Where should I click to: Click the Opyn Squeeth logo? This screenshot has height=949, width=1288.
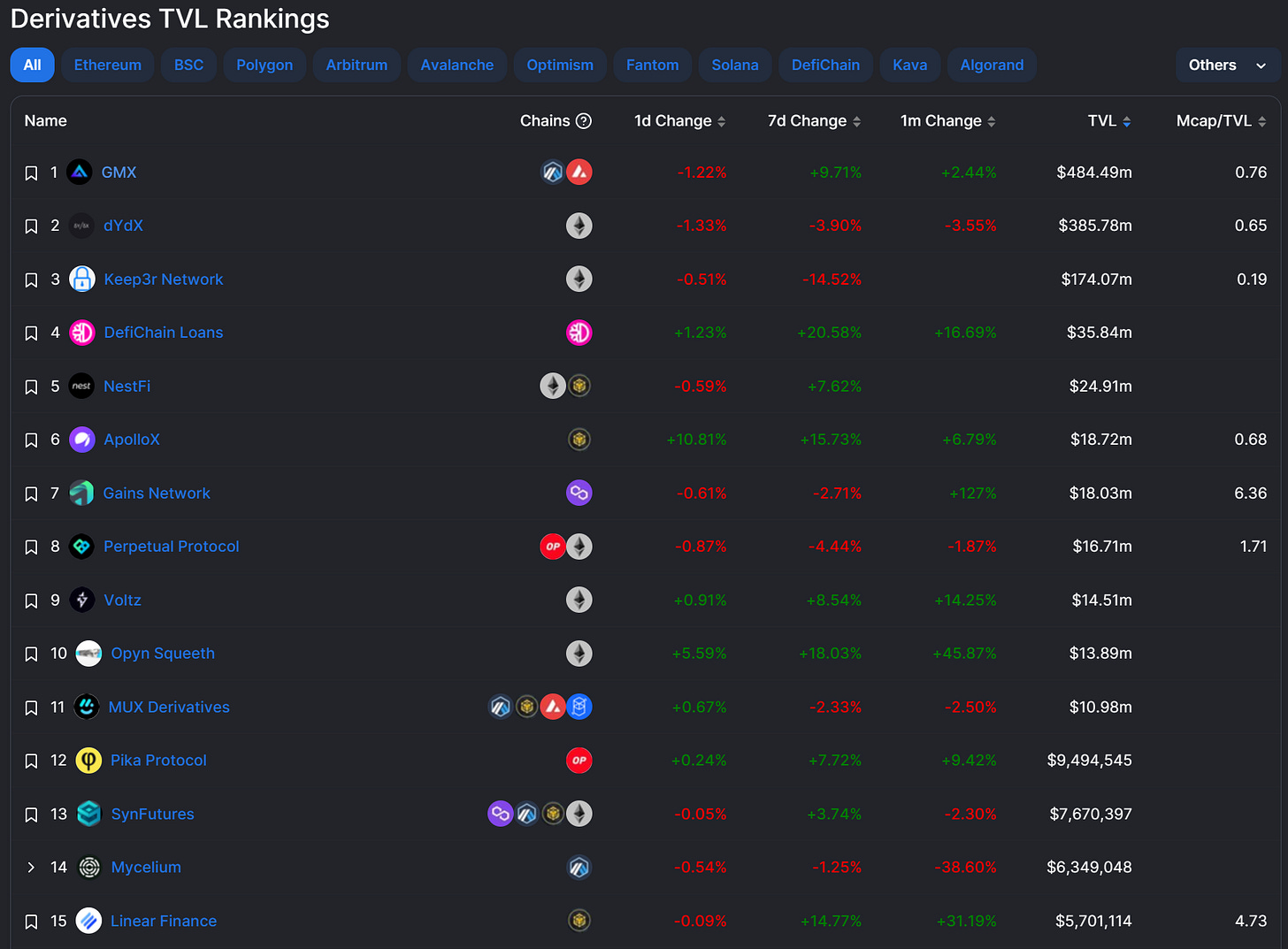point(88,654)
